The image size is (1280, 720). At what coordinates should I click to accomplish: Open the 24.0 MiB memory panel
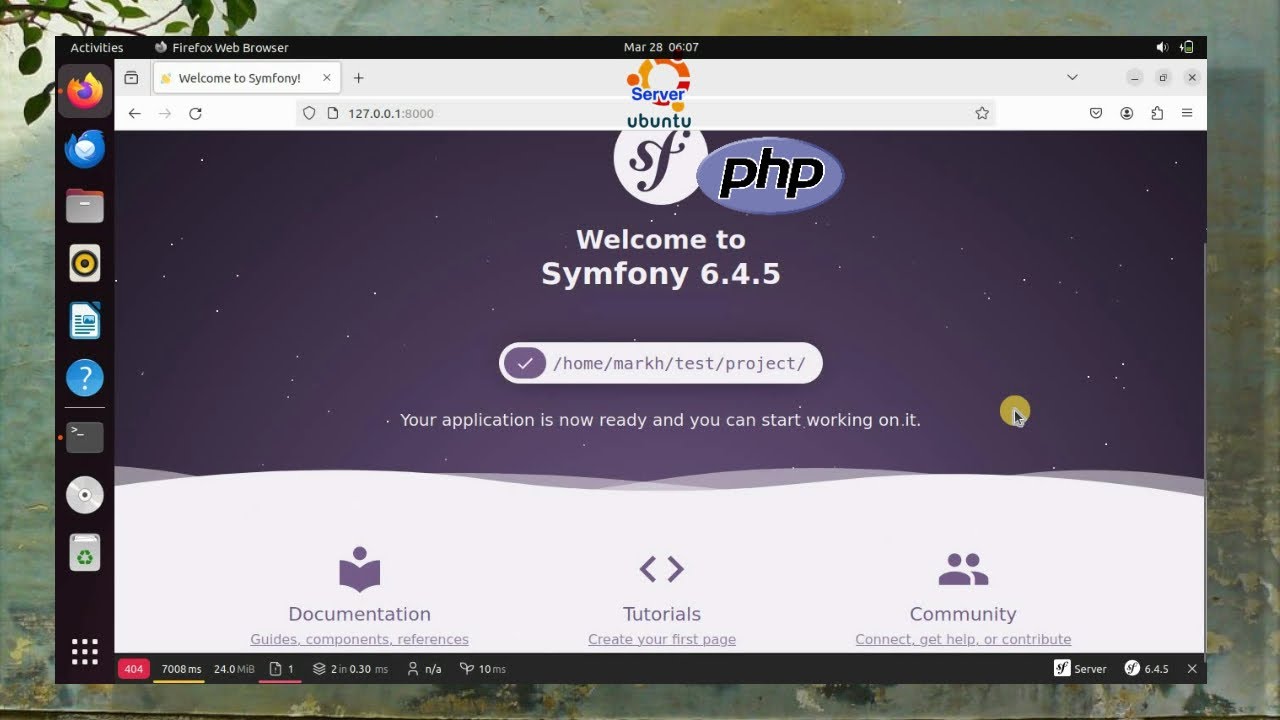(x=234, y=669)
